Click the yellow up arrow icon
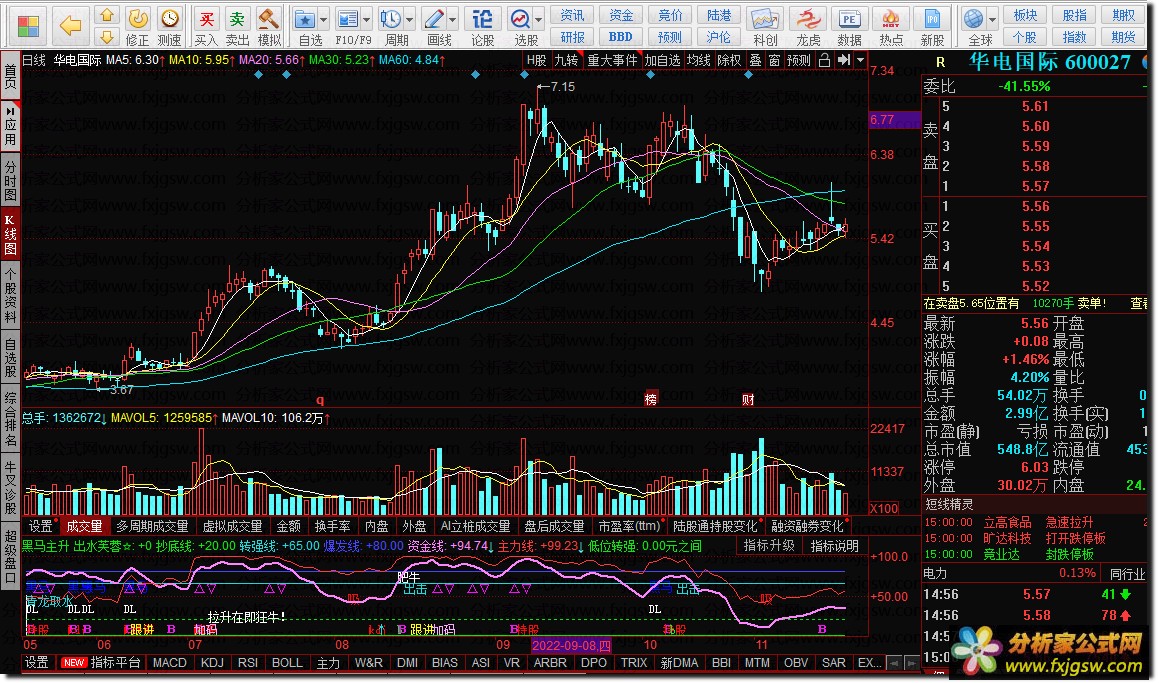Screen dimensions: 1159x683 106,16
